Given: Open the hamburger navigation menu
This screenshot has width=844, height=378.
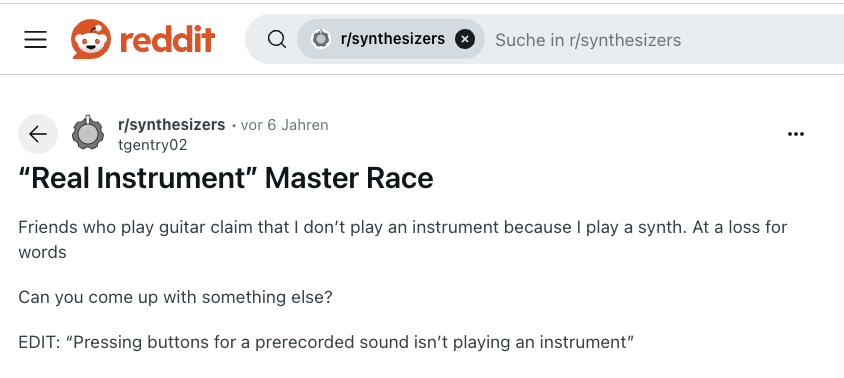Looking at the screenshot, I should (x=36, y=39).
